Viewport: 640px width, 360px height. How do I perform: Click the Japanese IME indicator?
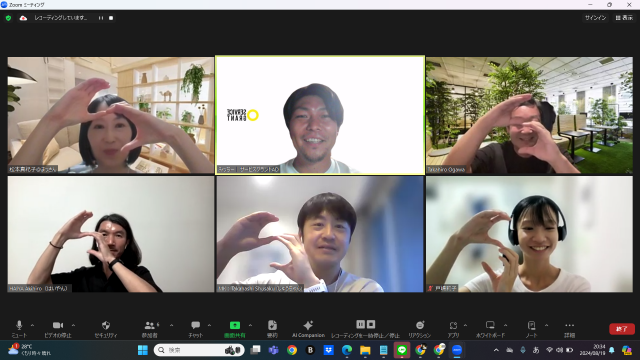point(536,350)
